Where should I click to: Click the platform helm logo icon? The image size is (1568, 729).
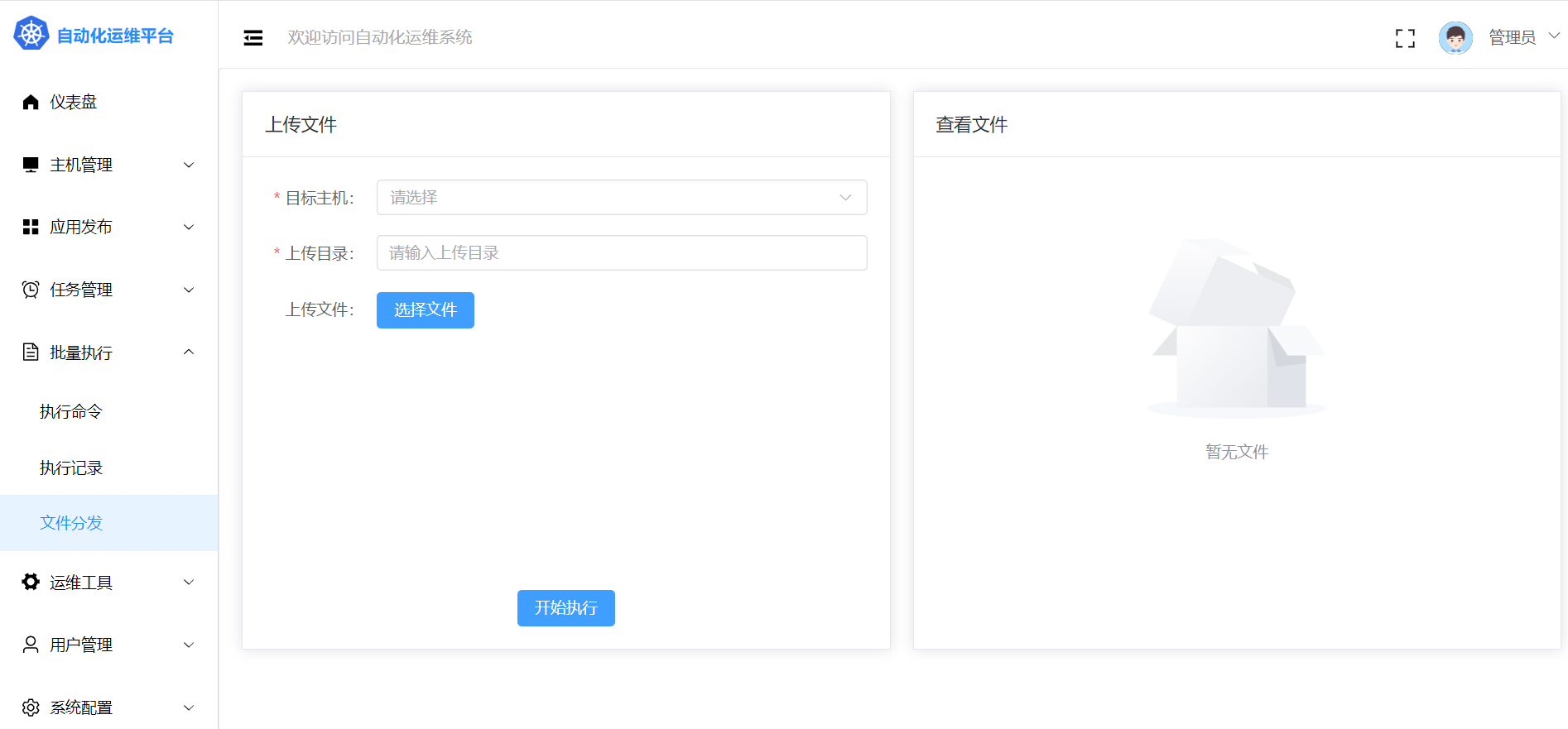pos(31,34)
